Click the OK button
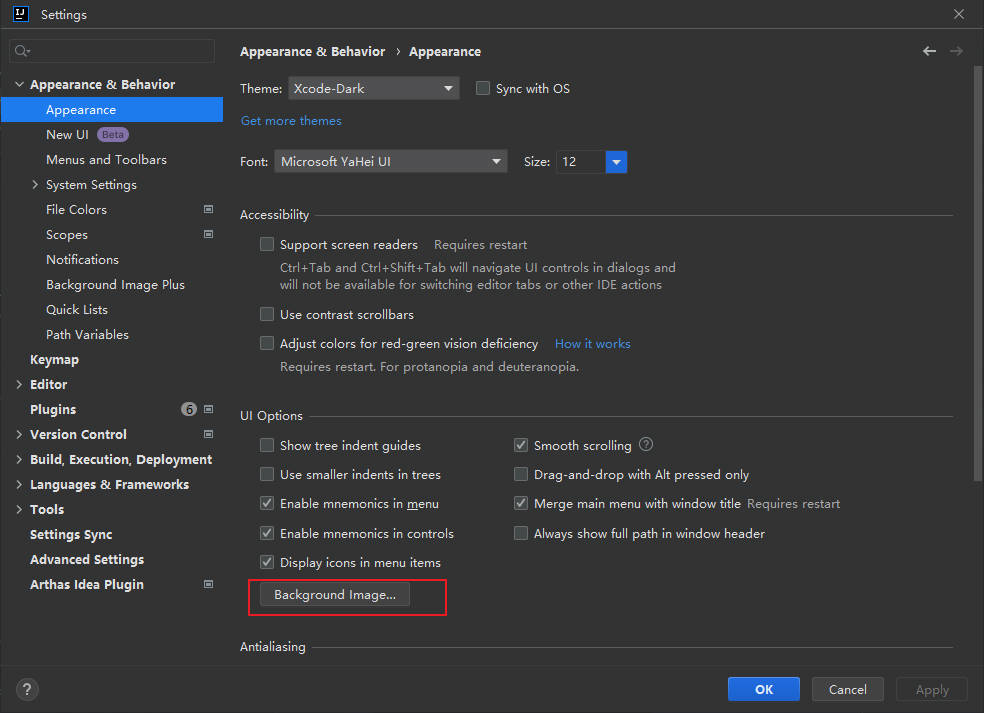Image resolution: width=984 pixels, height=713 pixels. [x=764, y=689]
